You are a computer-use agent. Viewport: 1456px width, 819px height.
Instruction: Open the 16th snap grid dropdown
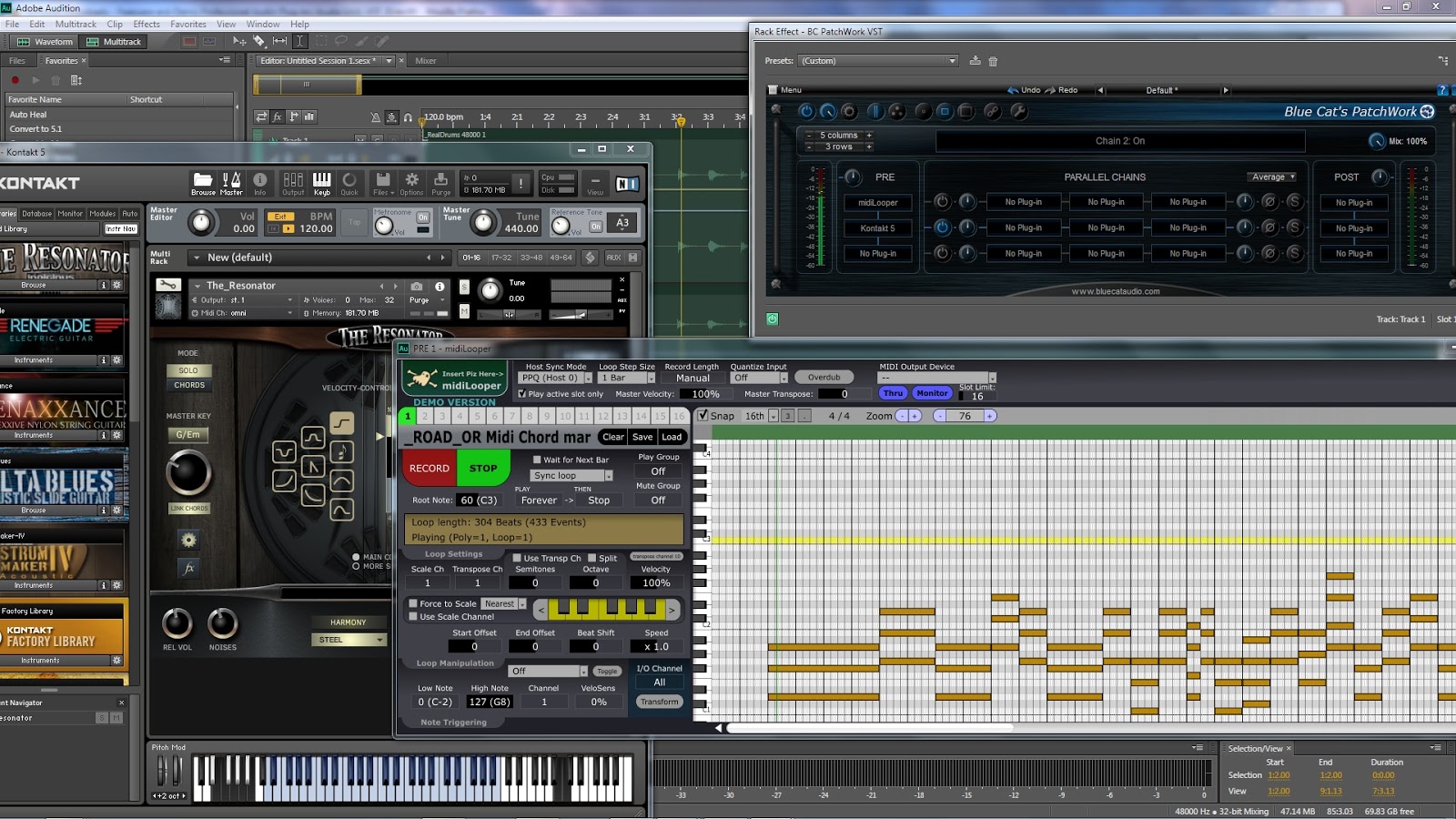(760, 416)
